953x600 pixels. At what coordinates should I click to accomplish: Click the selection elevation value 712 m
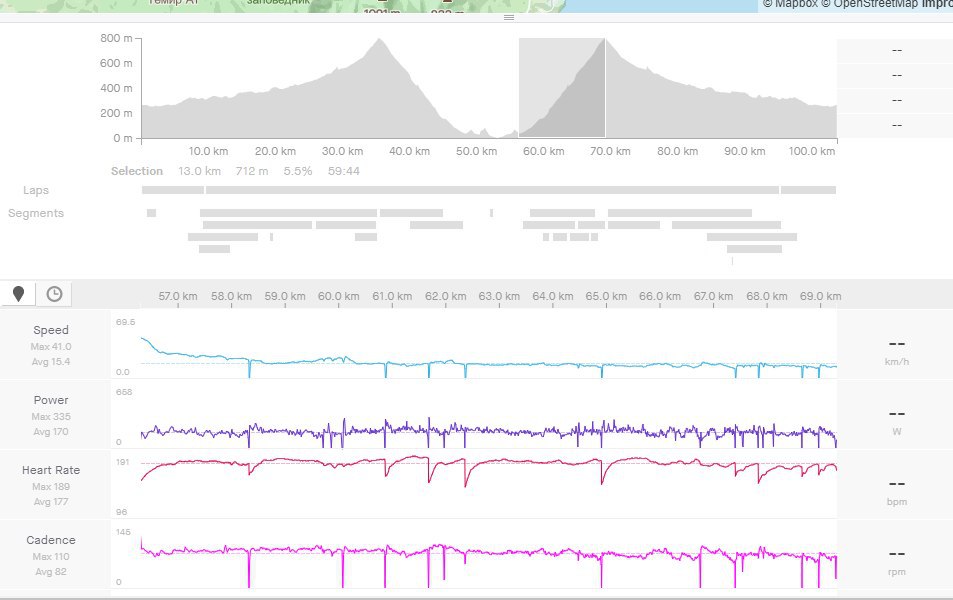[252, 171]
